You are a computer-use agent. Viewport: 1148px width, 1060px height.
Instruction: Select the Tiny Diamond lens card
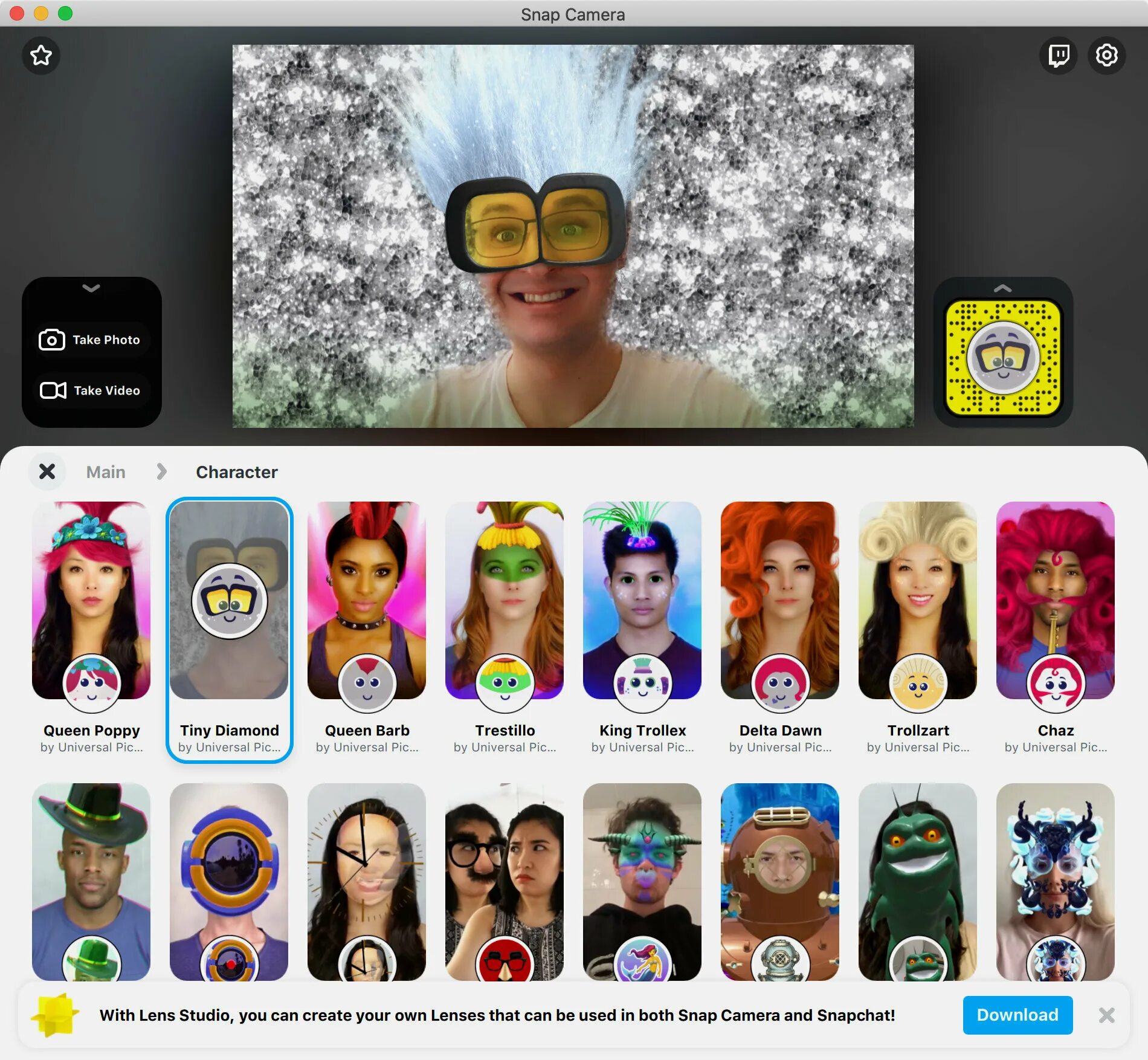tap(230, 630)
